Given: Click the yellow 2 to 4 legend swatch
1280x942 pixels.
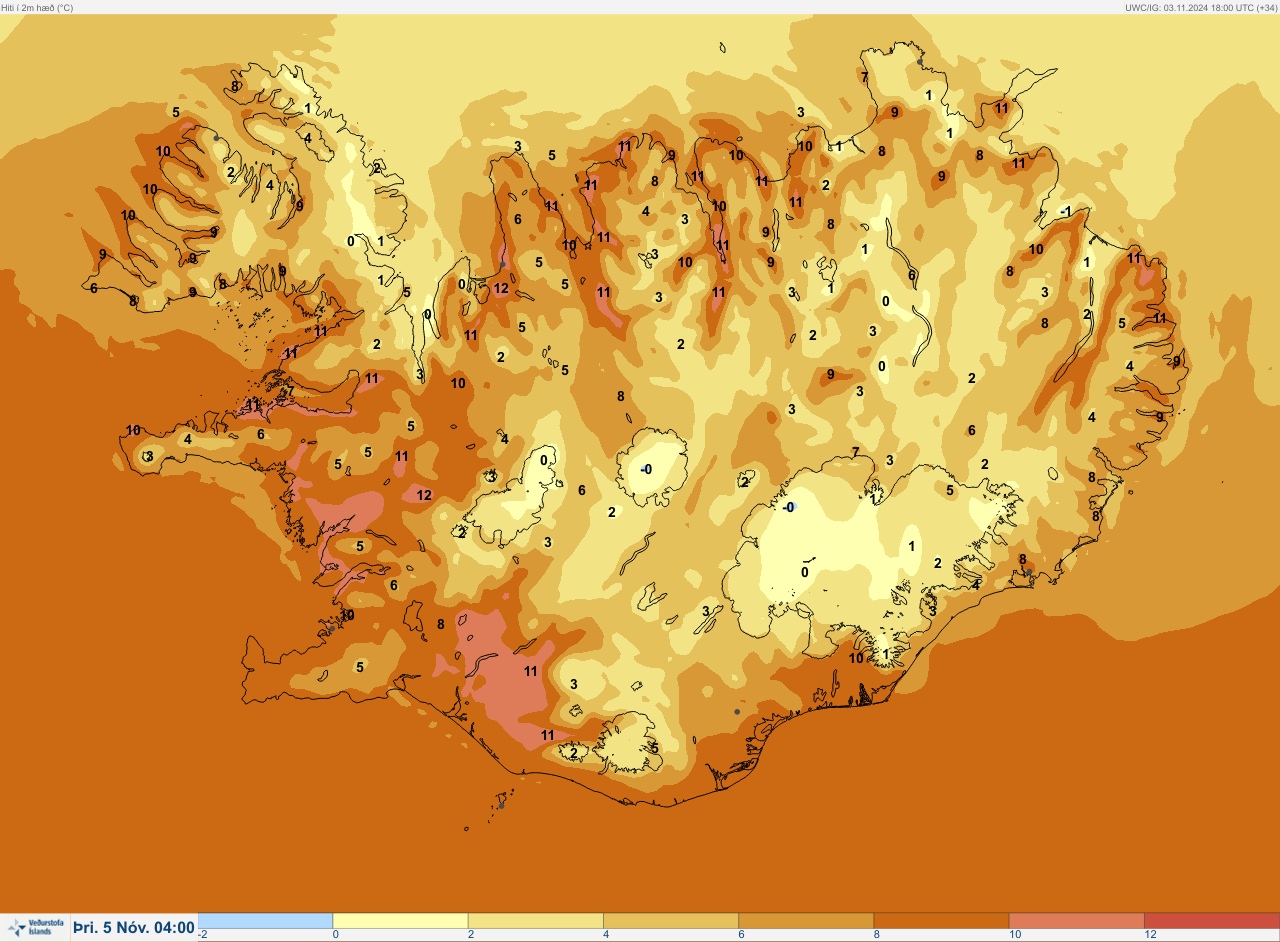Looking at the screenshot, I should tap(535, 920).
